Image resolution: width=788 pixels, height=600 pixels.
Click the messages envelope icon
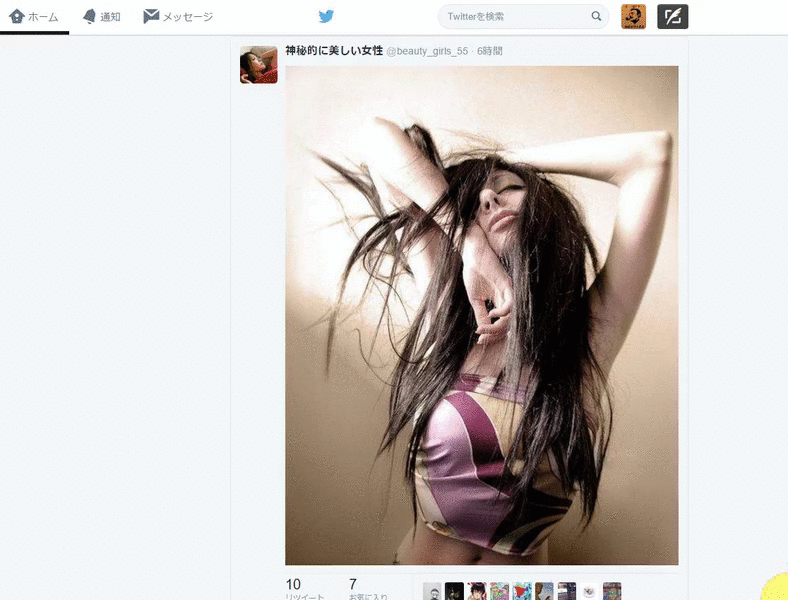151,17
